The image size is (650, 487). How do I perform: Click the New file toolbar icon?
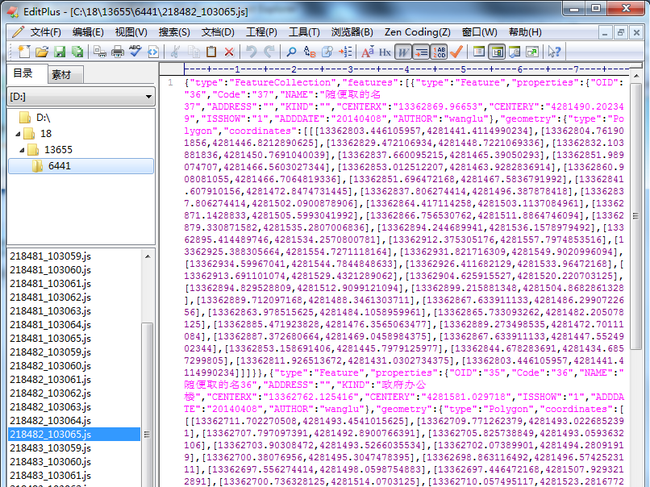24,52
